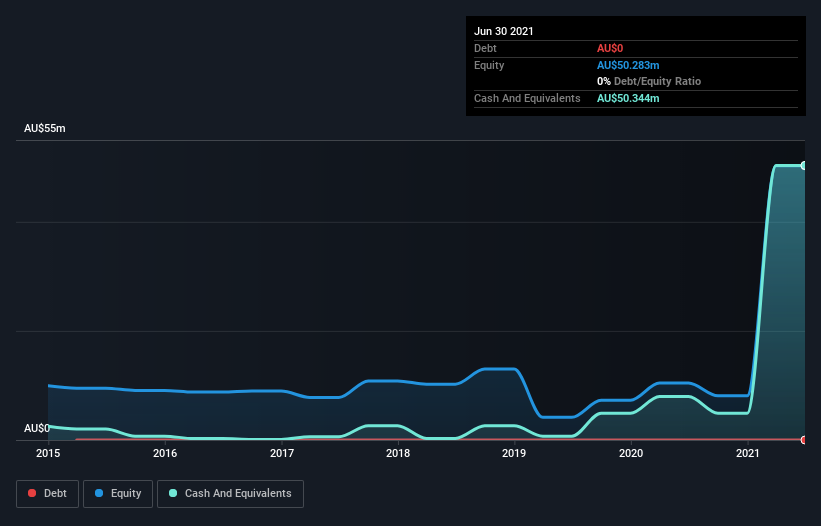Click the 2018 x-axis label

pos(398,453)
